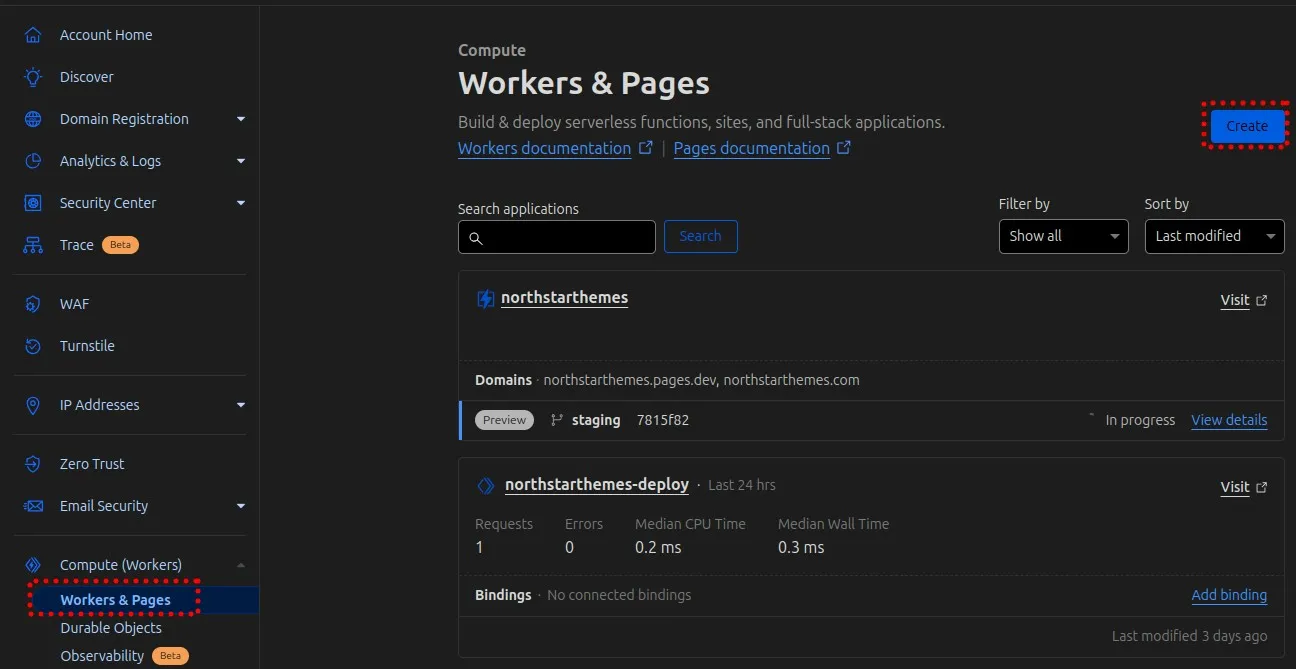Click the Analytics & Logs pie chart icon

[33, 161]
